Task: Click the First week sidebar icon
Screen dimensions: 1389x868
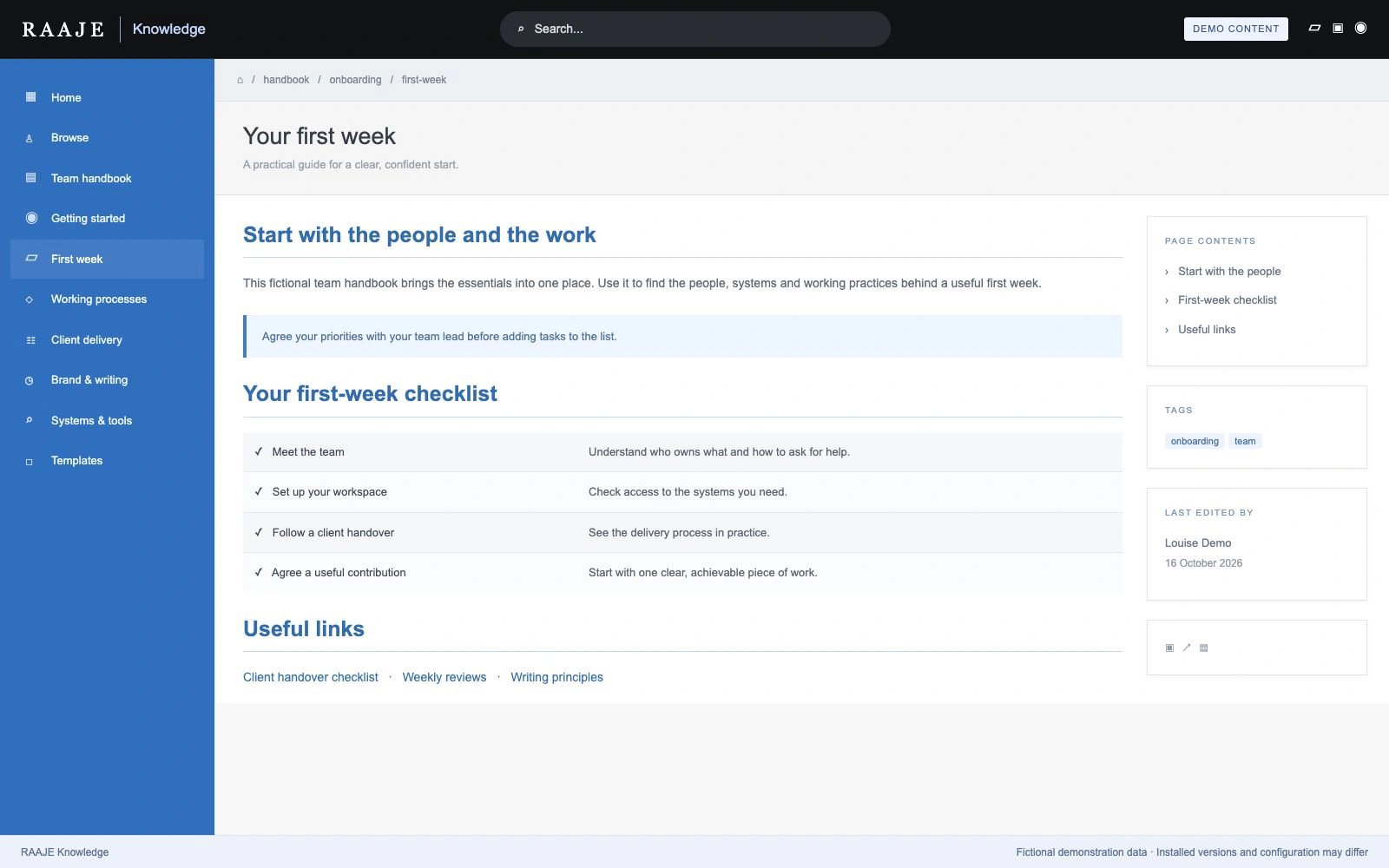Action: [x=31, y=259]
